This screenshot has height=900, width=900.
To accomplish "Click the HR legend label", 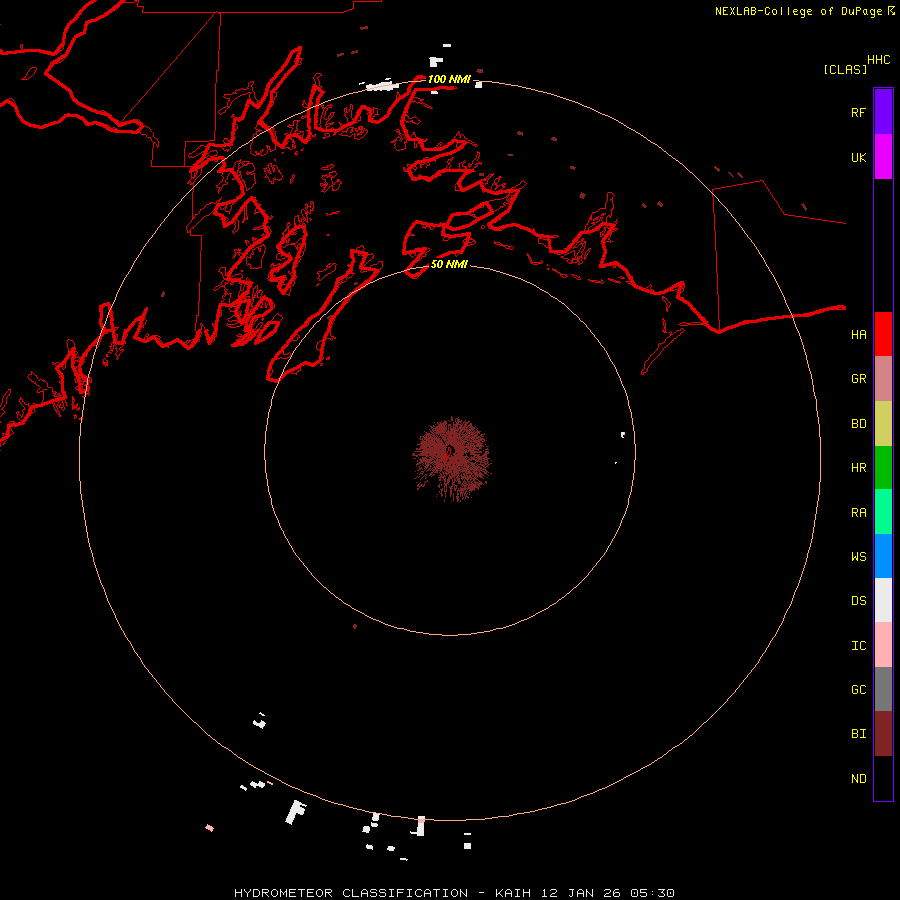I will [x=858, y=468].
